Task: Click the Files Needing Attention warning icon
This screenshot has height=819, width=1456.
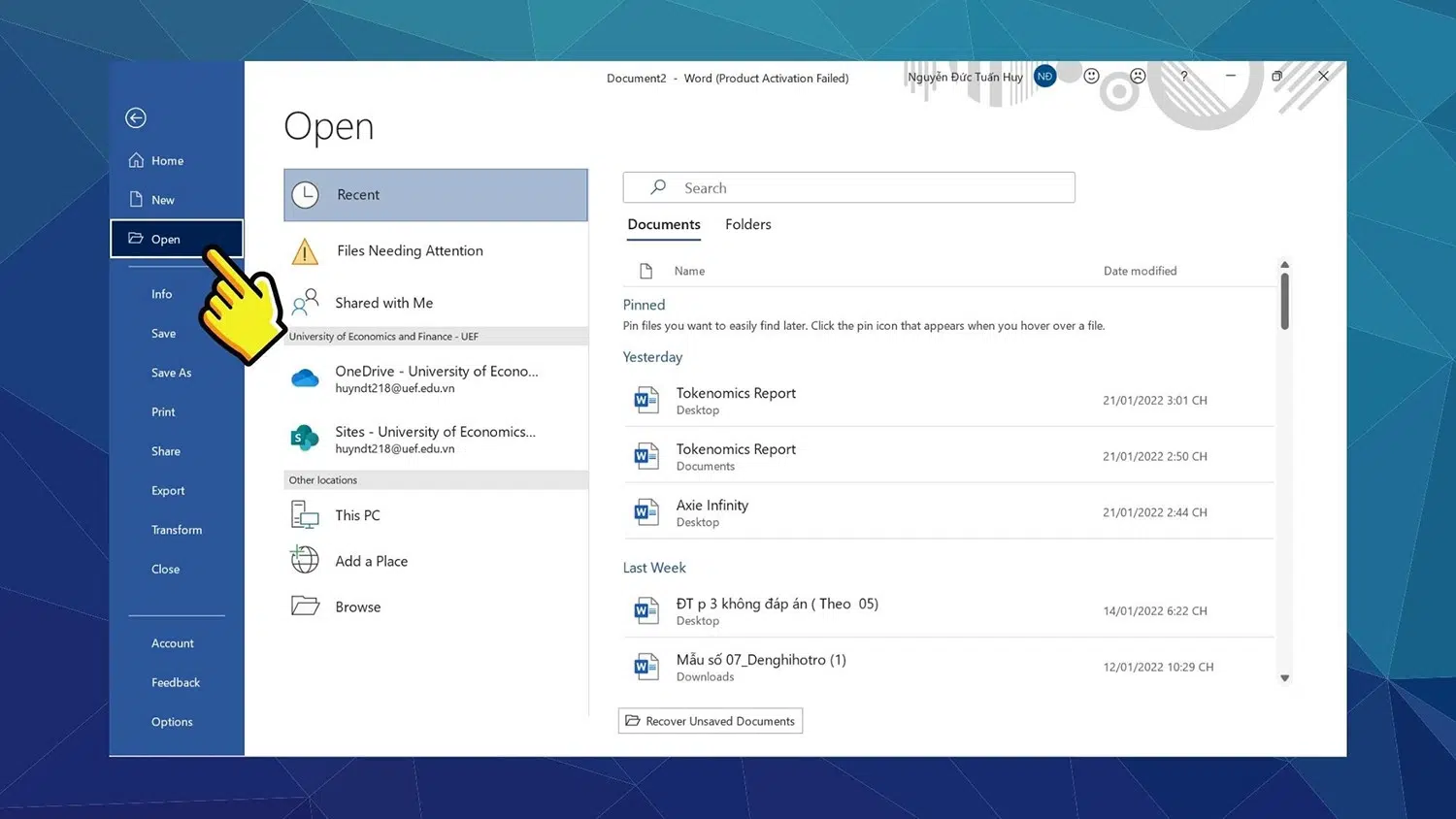Action: pos(305,252)
